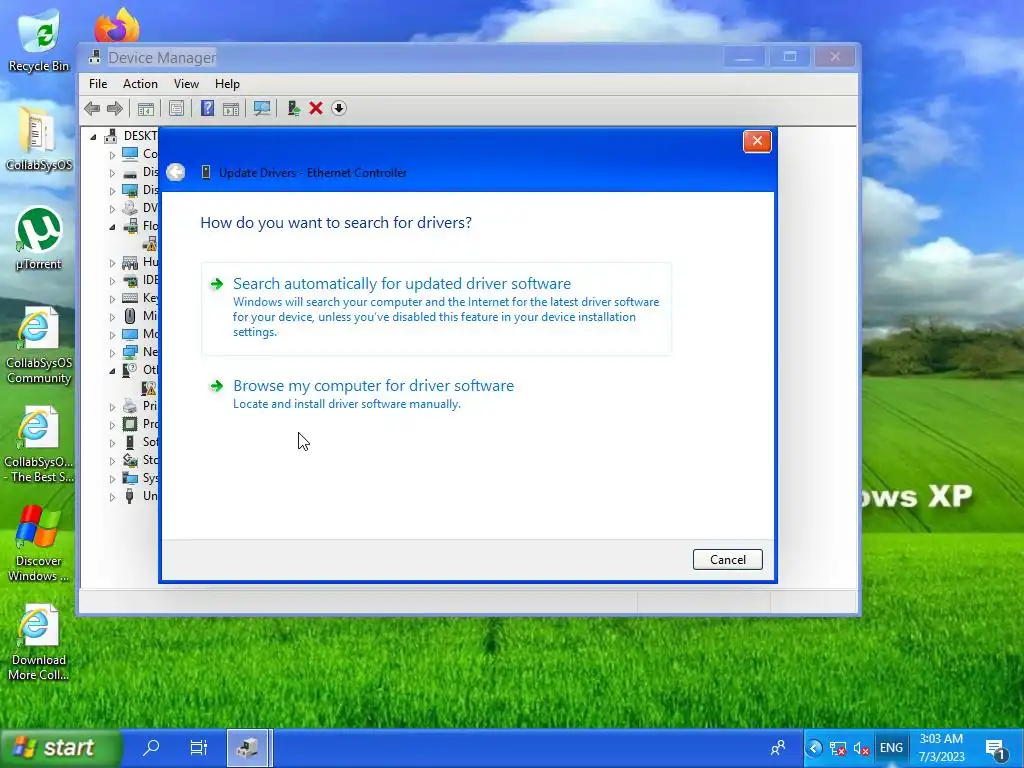The height and width of the screenshot is (768, 1024).
Task: Select the Un... Universal Serial Bus item
Action: click(140, 496)
